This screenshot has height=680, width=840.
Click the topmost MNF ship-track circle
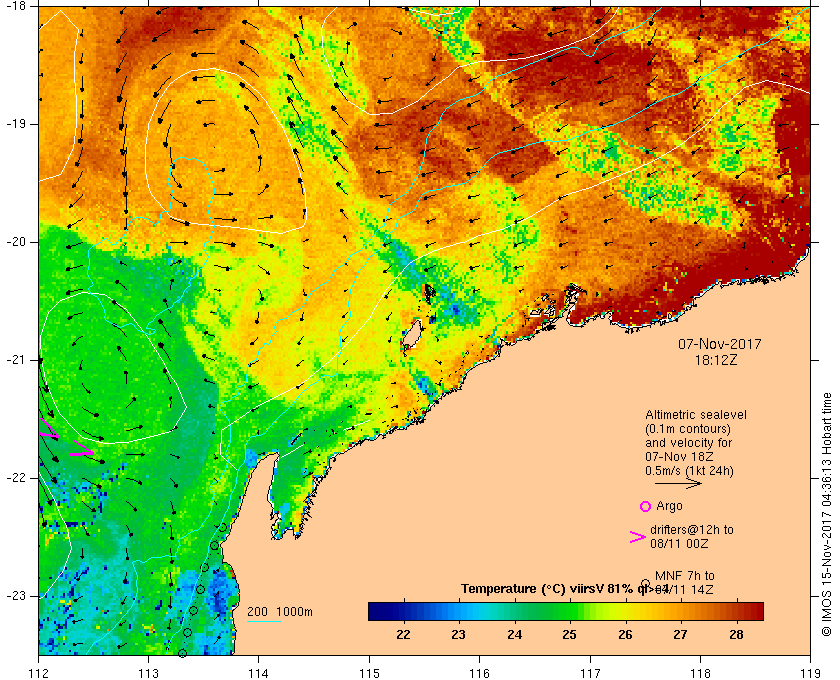coord(223,528)
